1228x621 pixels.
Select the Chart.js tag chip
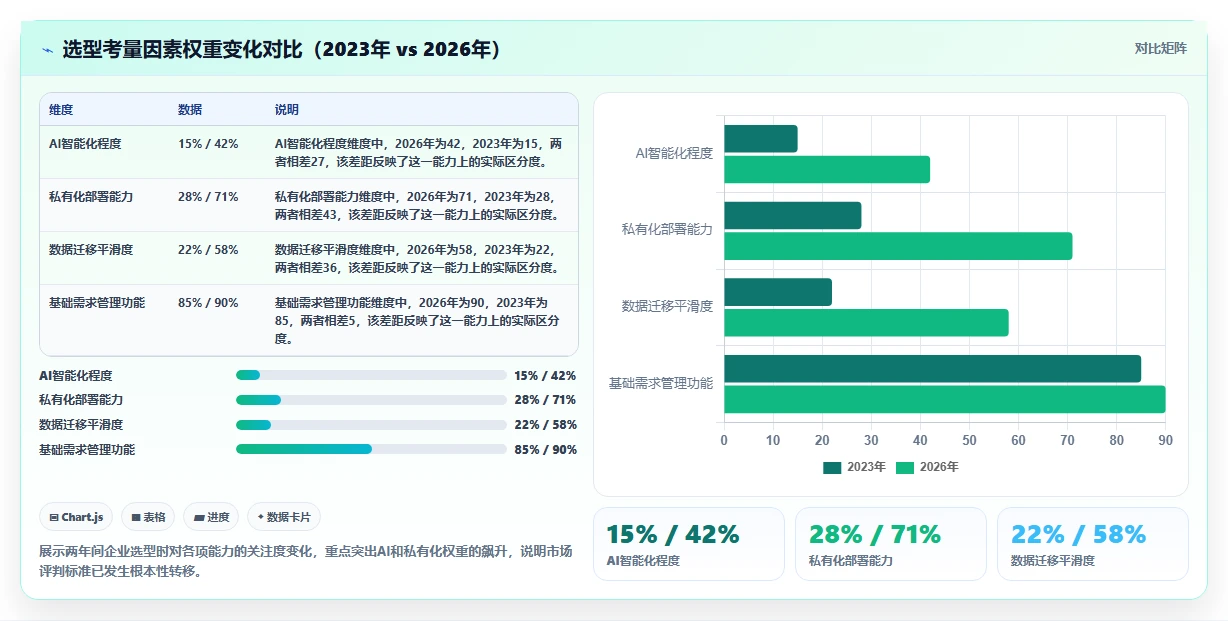77,517
